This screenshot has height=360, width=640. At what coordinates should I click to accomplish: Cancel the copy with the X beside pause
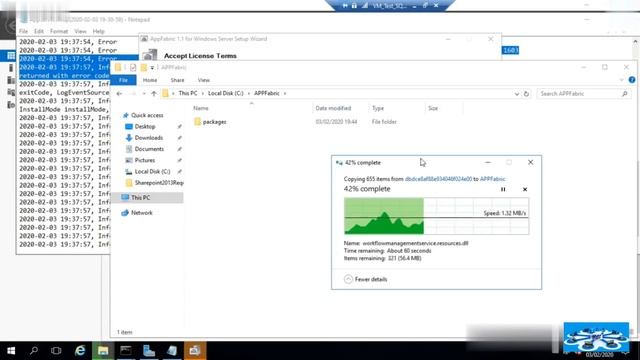point(525,189)
